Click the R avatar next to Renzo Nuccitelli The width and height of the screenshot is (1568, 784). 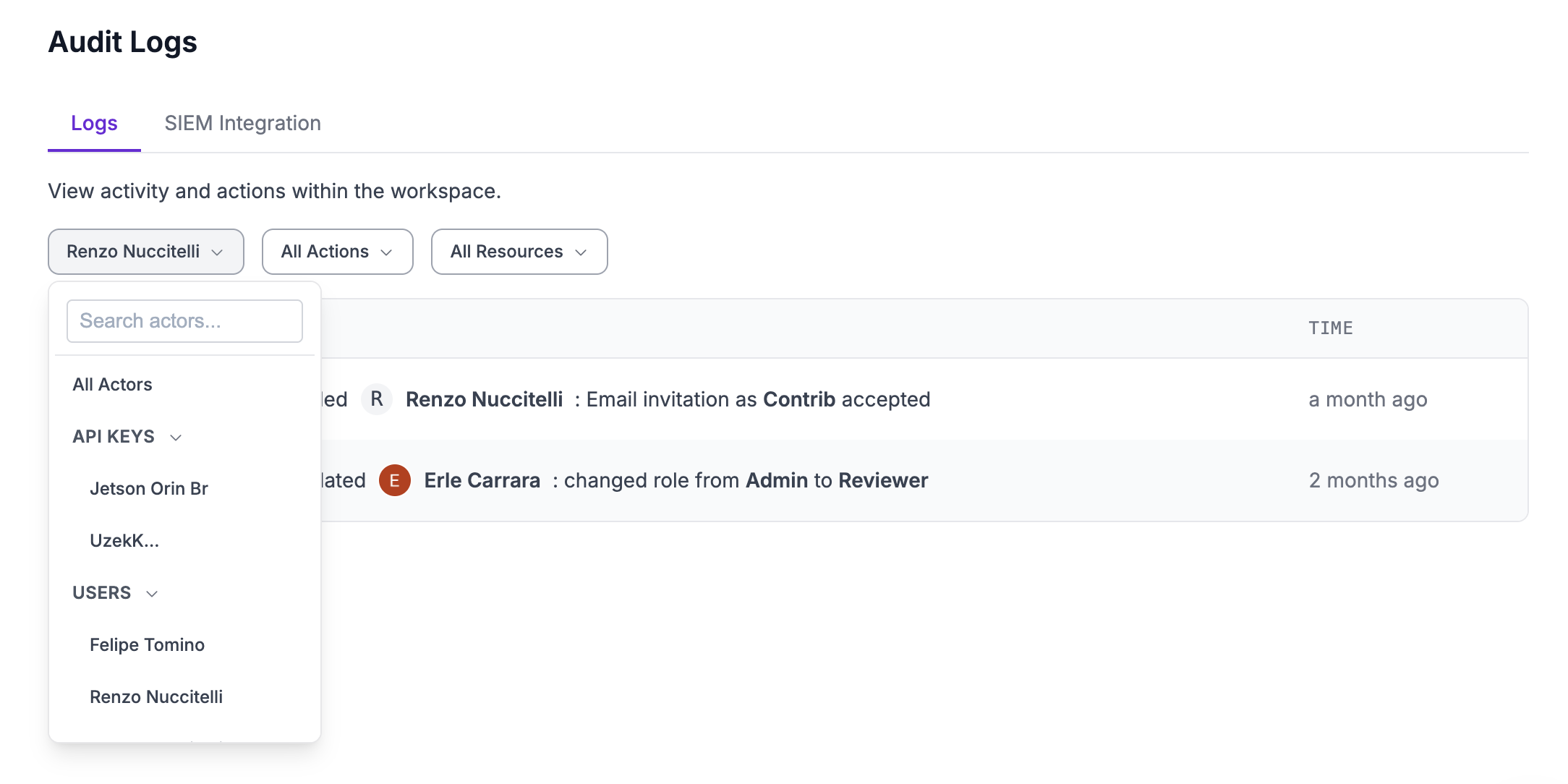[x=377, y=399]
